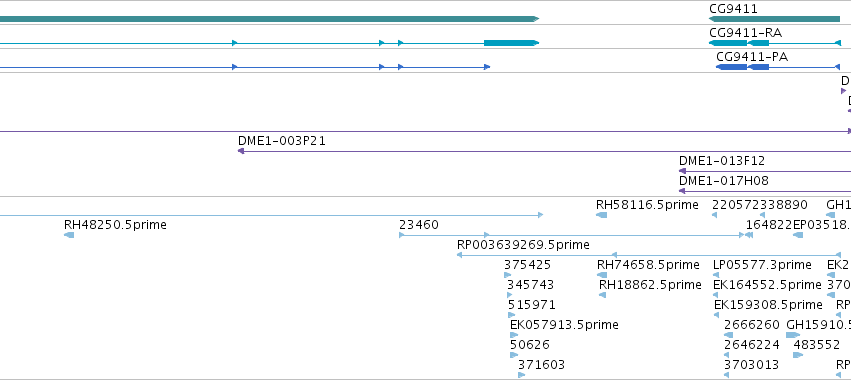Viewport: 851px width, 380px height.
Task: Click the EK057913.5prime arrow glyph
Action: coord(514,335)
